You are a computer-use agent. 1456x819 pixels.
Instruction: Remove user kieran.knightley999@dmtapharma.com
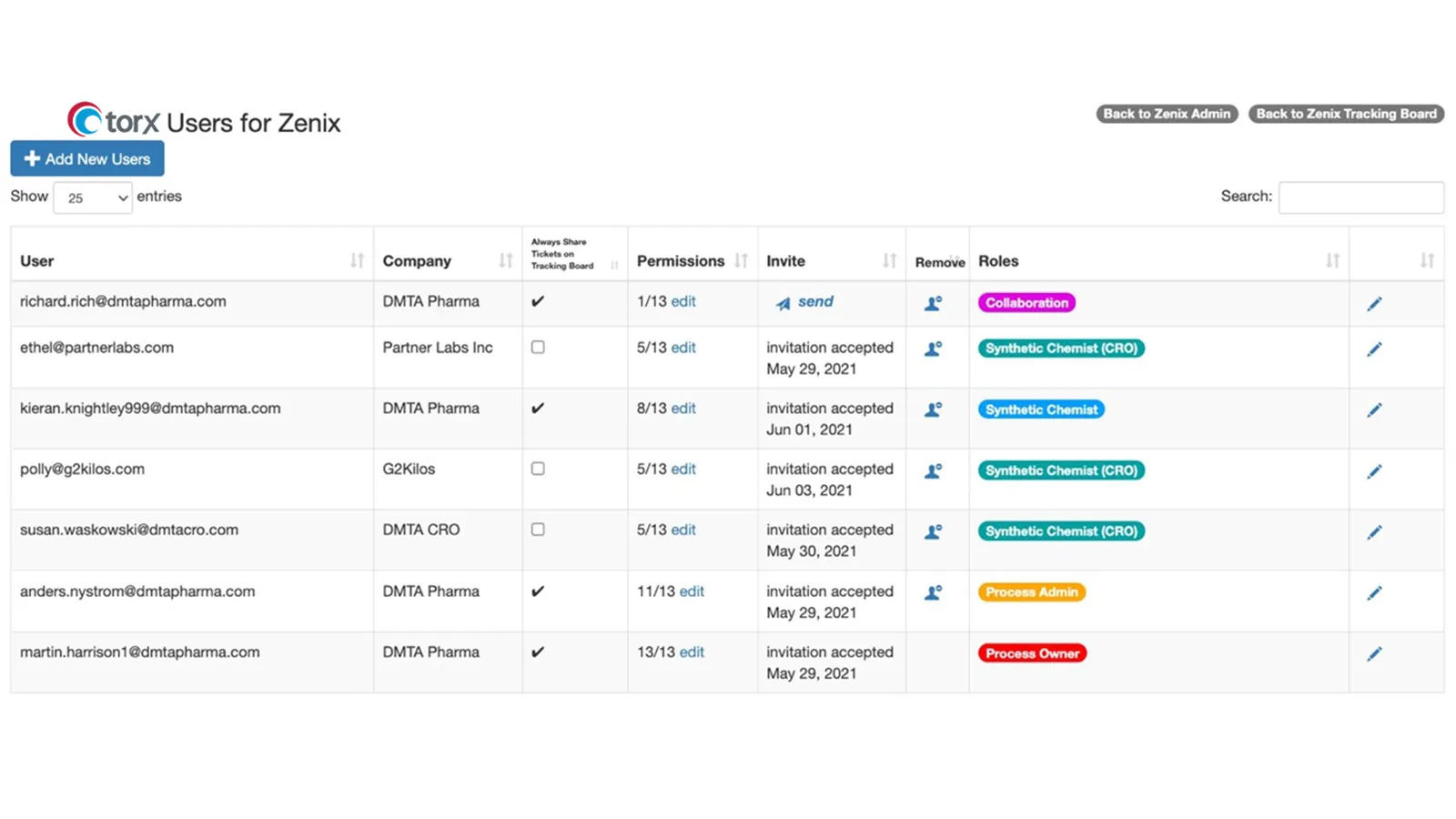click(933, 409)
